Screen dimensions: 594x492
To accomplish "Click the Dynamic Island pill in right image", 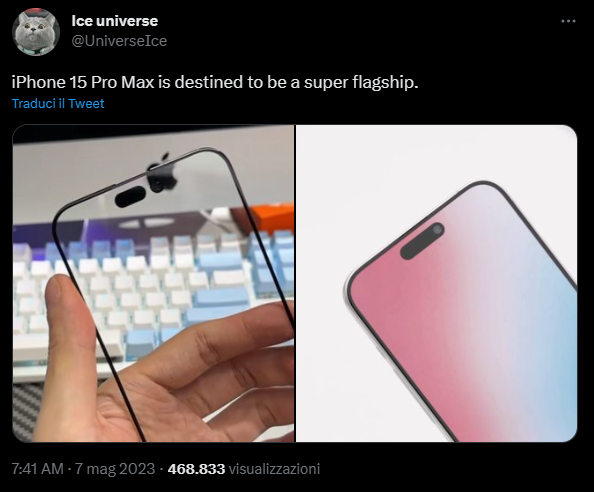I will point(422,241).
